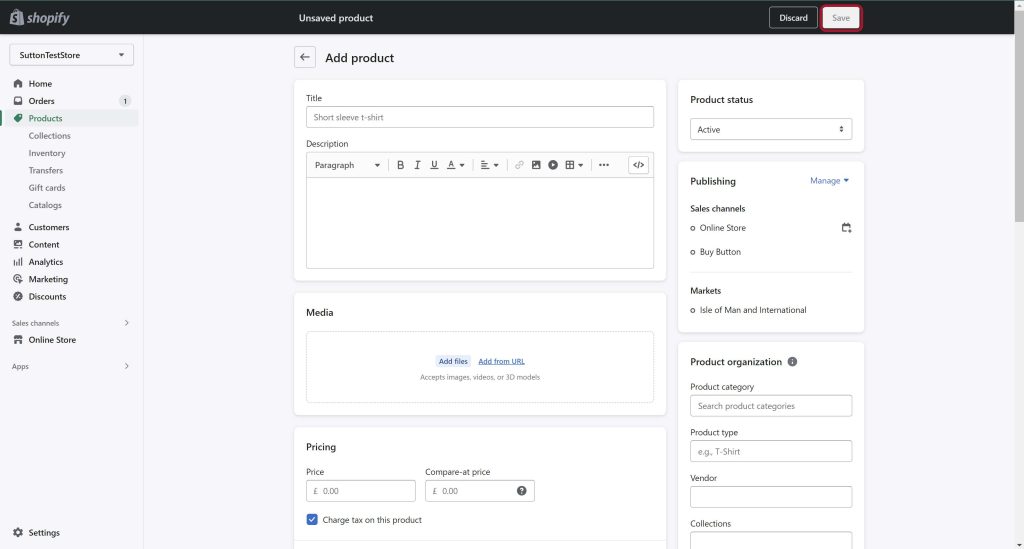This screenshot has height=549, width=1024.
Task: Show HTML code view button
Action: (639, 165)
